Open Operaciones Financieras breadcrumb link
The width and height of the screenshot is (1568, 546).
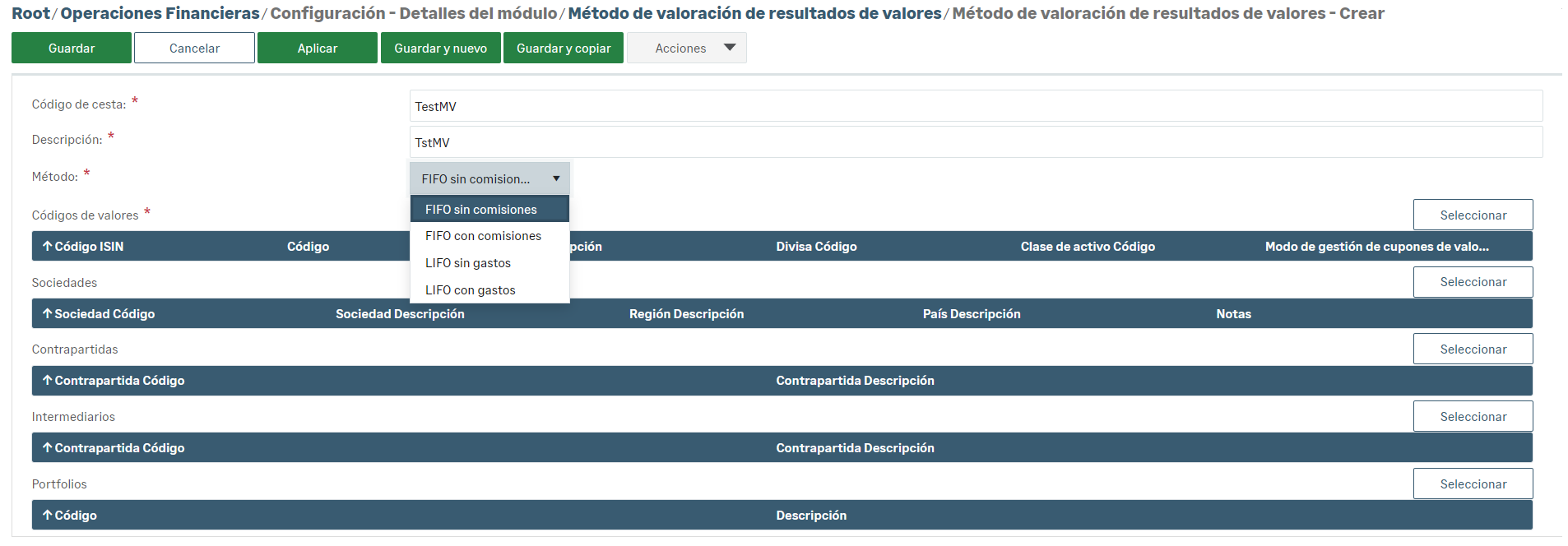[x=160, y=13]
